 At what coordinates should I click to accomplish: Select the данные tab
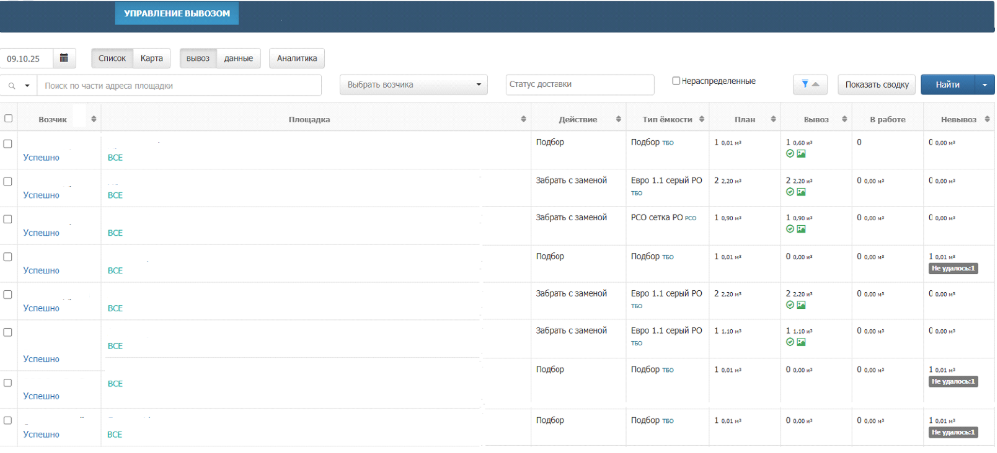click(x=238, y=59)
